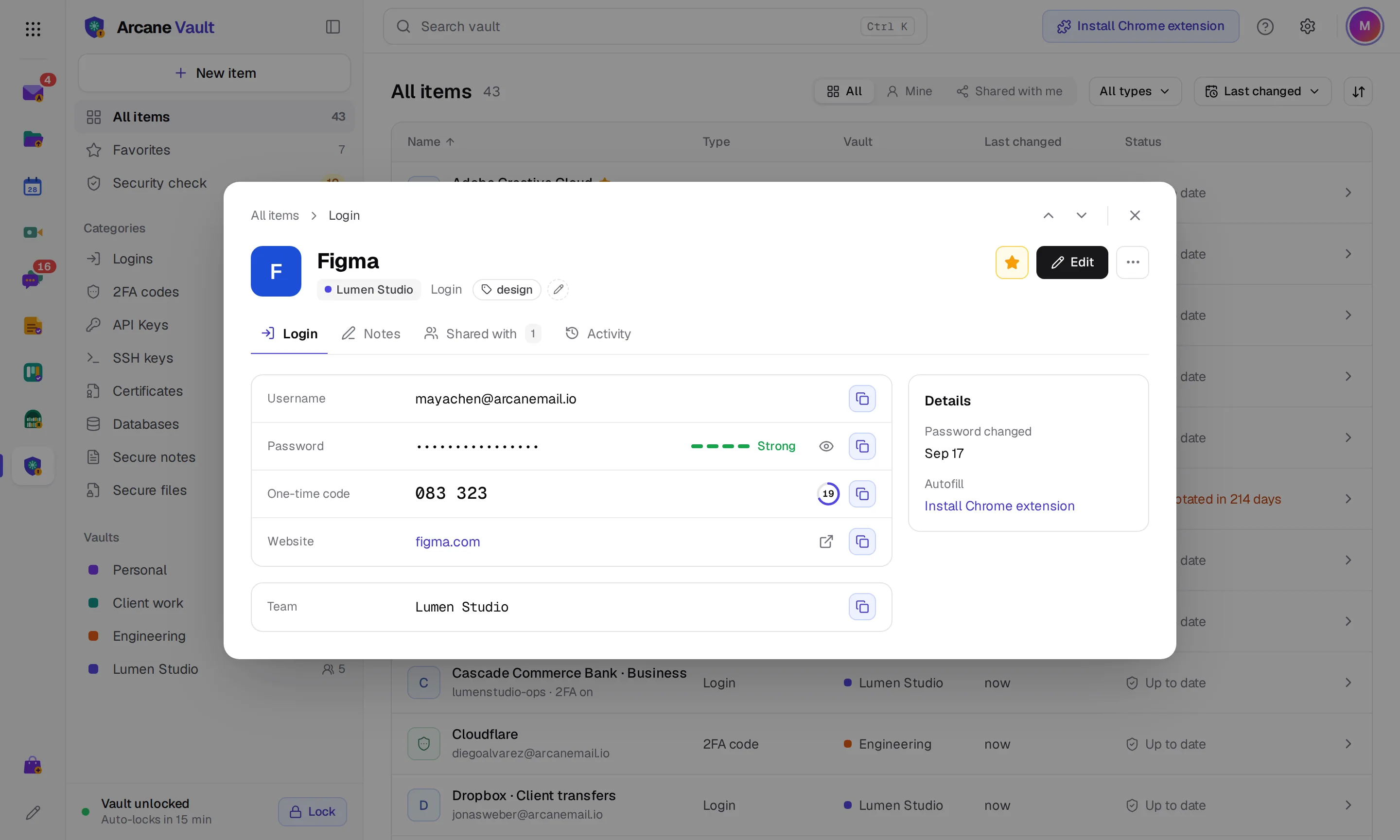Open figma.com via external link icon
Viewport: 1400px width, 840px height.
826,542
